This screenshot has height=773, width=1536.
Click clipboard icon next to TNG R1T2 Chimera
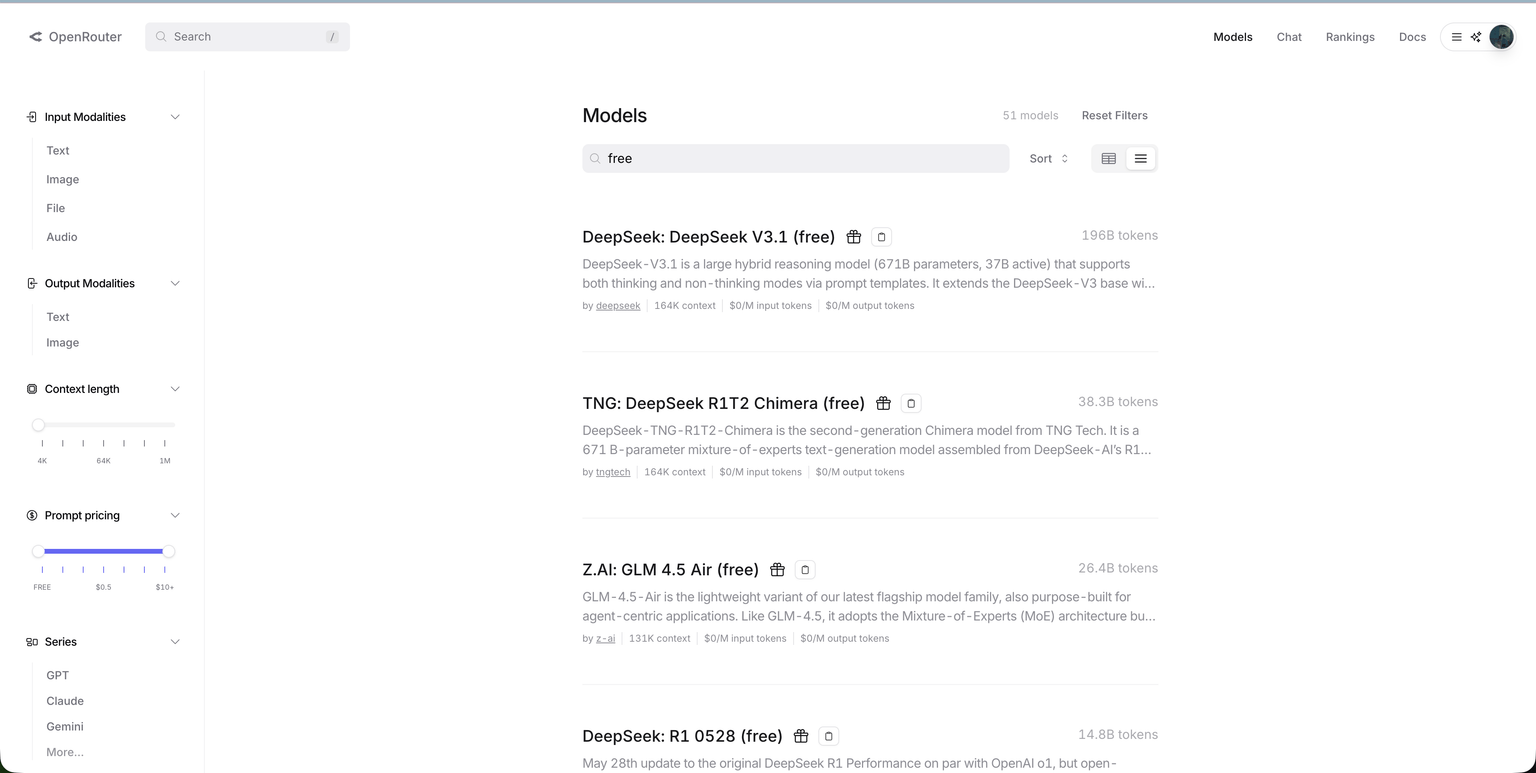click(x=911, y=404)
